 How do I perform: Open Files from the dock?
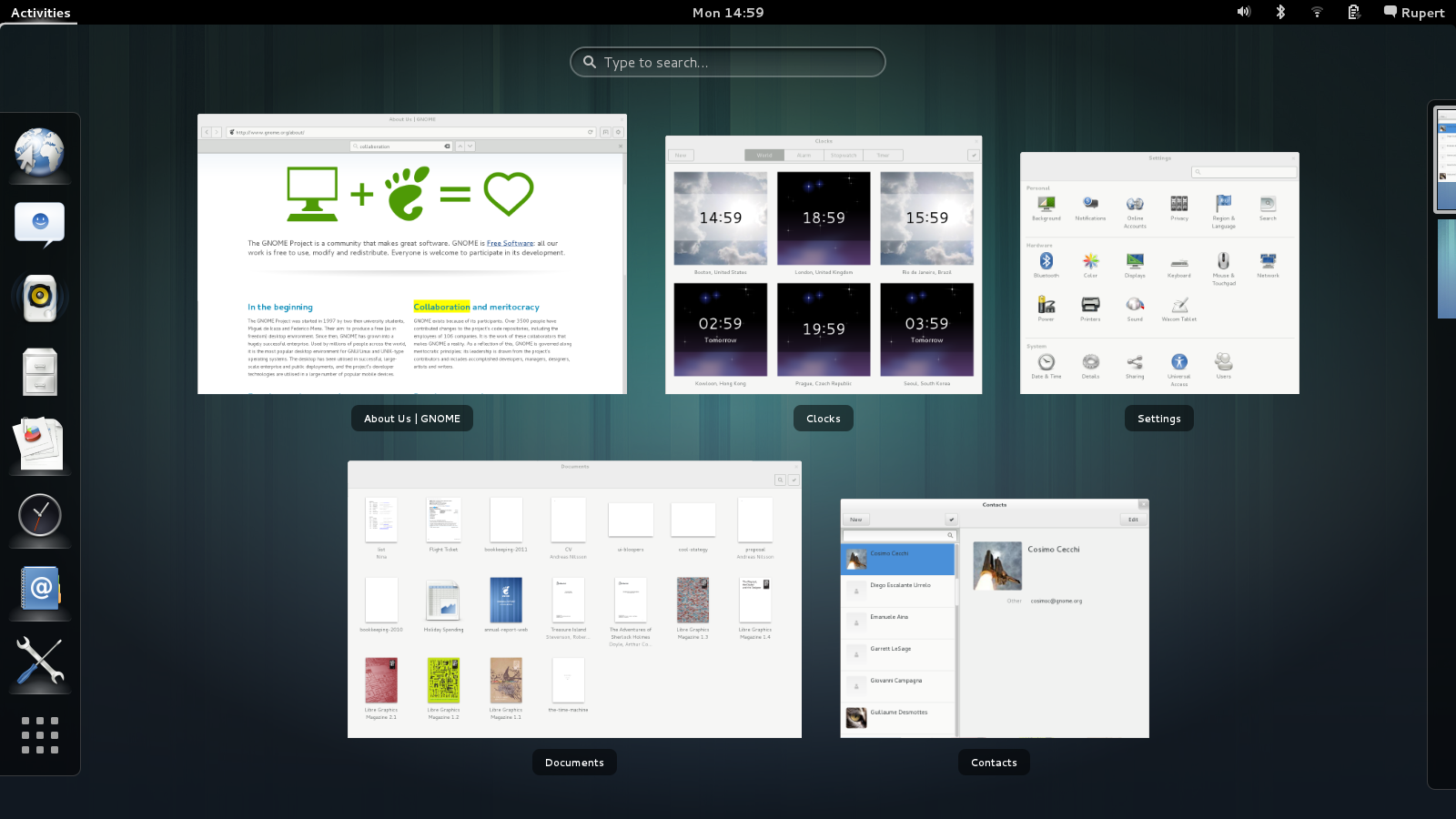pos(39,371)
